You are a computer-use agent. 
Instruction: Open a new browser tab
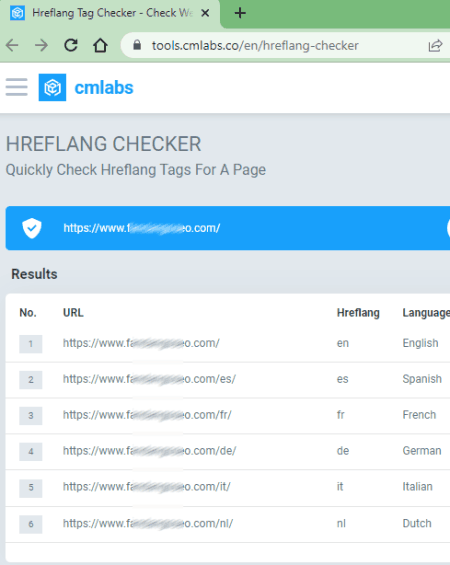click(240, 13)
